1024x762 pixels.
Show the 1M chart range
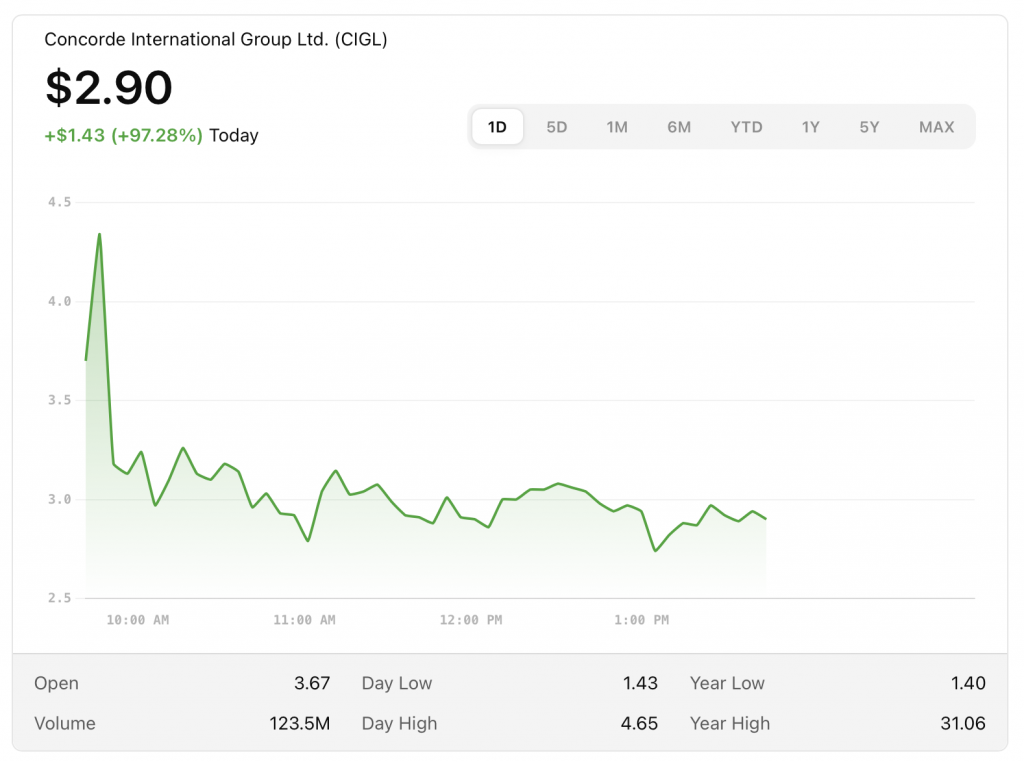(x=617, y=127)
